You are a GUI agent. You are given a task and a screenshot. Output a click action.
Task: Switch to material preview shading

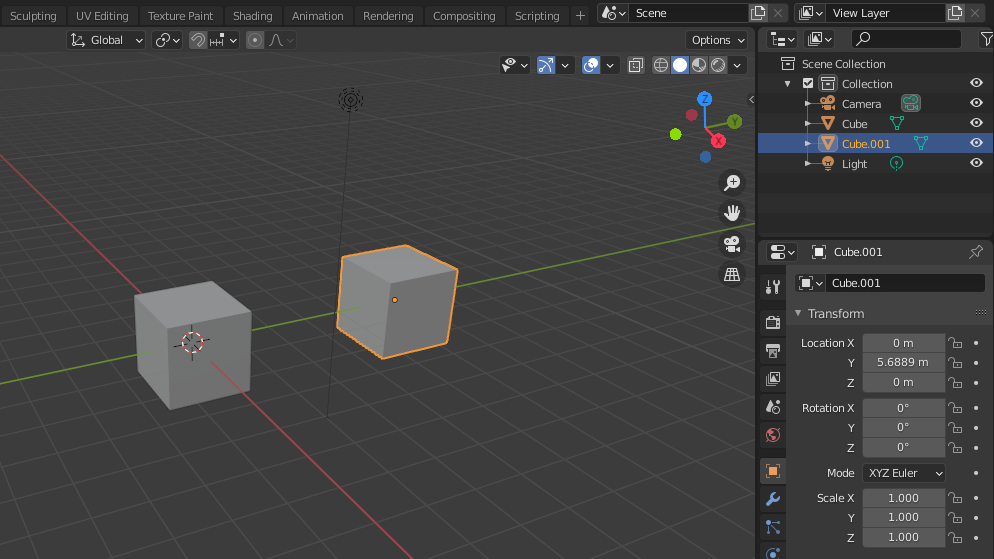click(699, 65)
